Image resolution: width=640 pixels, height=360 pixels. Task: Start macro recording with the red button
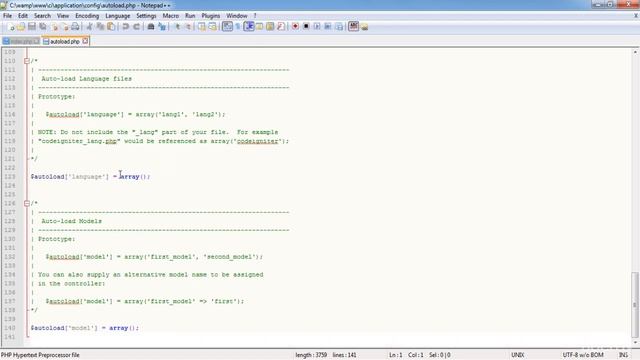point(295,27)
